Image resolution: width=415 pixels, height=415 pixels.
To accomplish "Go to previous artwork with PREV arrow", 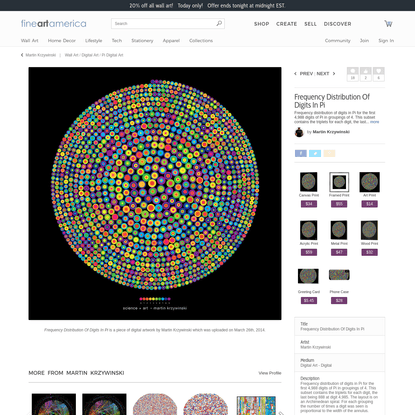I will (x=295, y=74).
